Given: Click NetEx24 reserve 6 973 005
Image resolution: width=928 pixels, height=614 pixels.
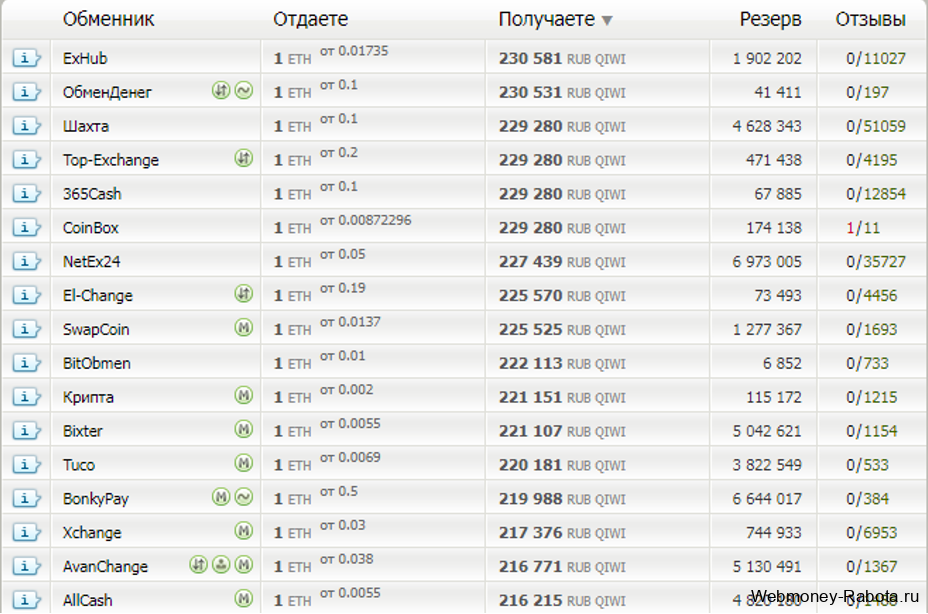Looking at the screenshot, I should [x=767, y=261].
